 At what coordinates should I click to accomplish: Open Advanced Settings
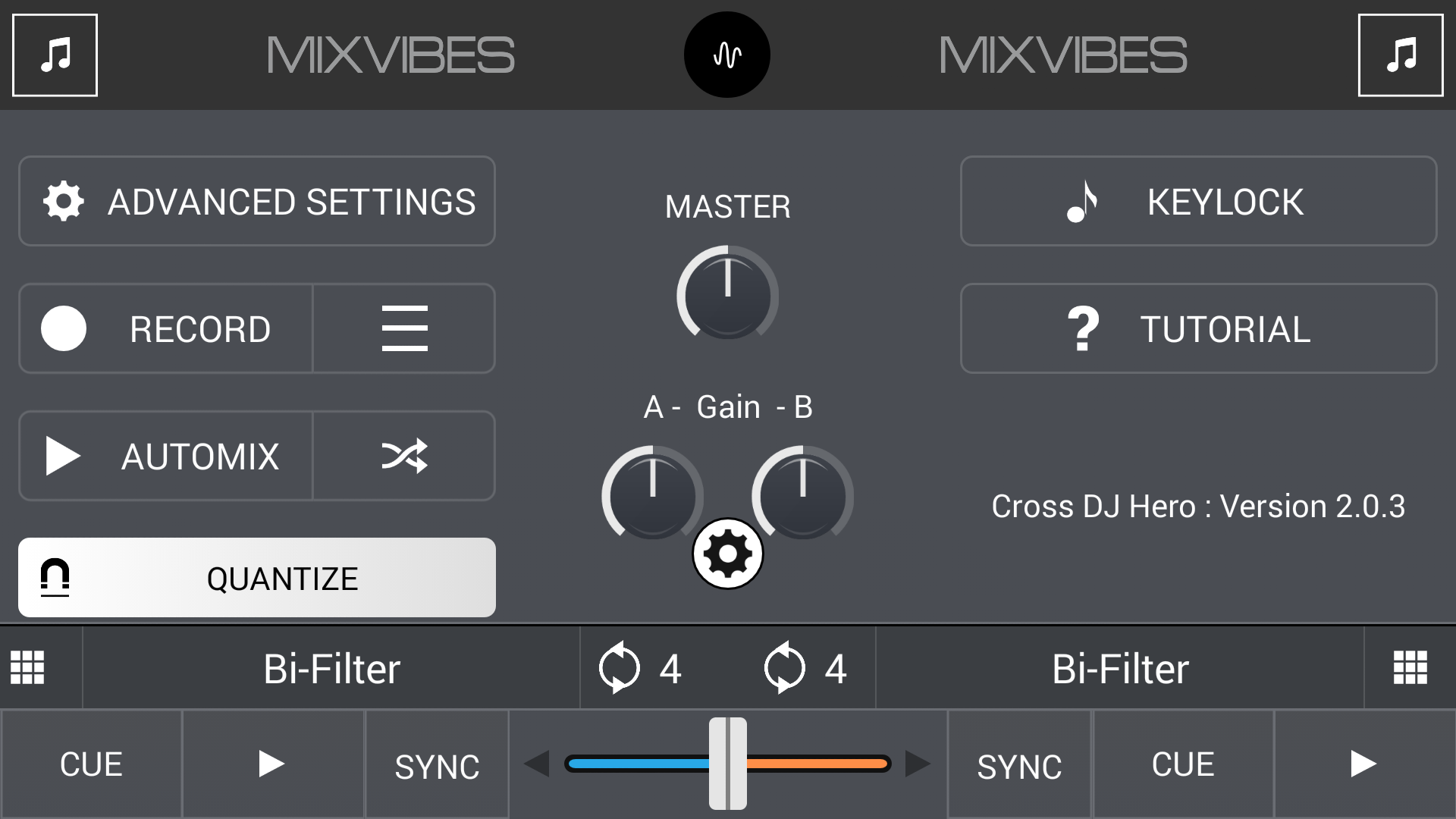point(257,201)
